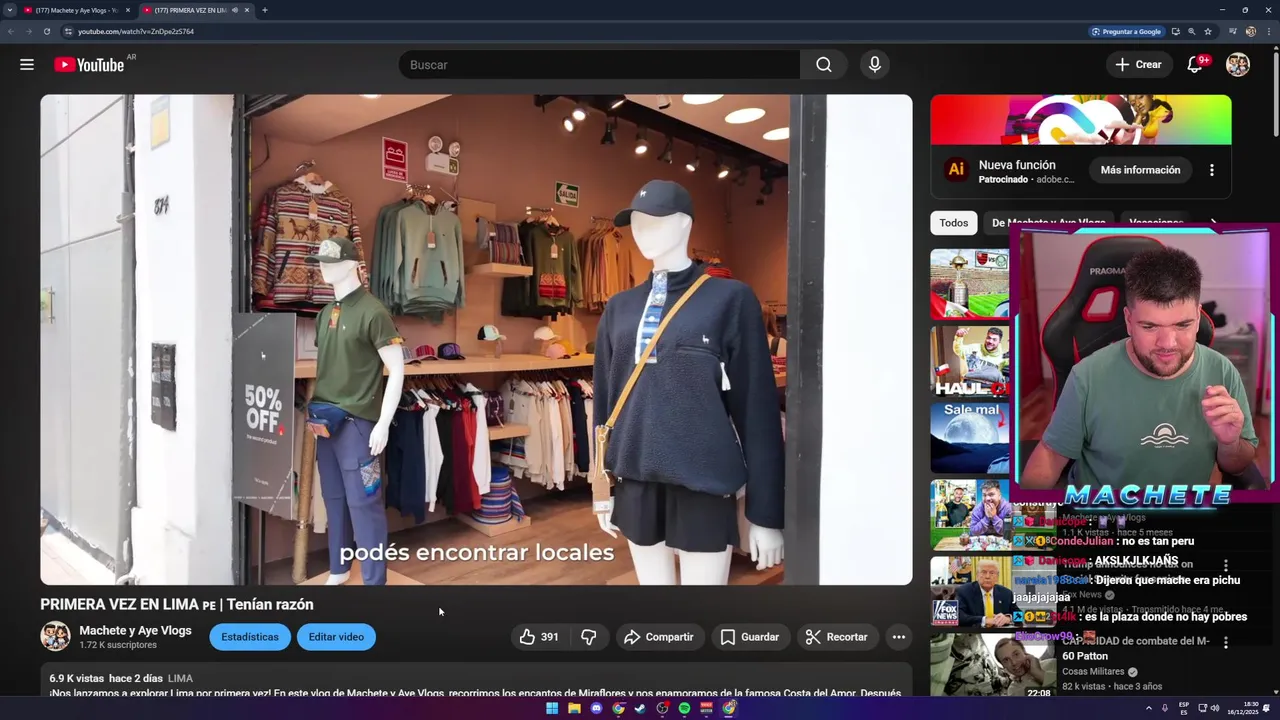Screen dimensions: 1280x720
Task: Mute the tab audio speaker icon
Action: coord(235,10)
